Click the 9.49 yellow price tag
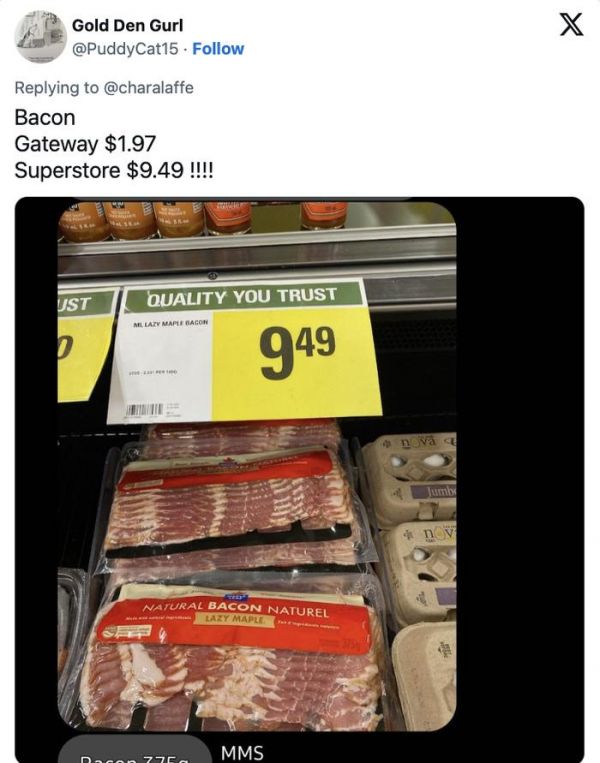600x763 pixels. pos(297,357)
